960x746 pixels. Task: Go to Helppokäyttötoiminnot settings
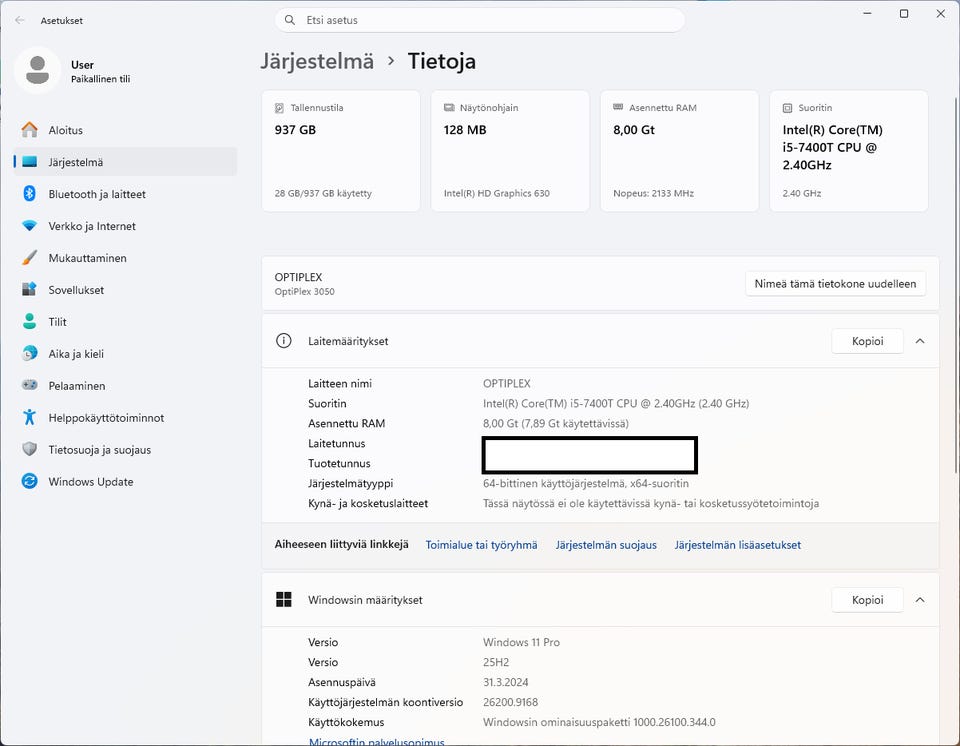tap(125, 417)
